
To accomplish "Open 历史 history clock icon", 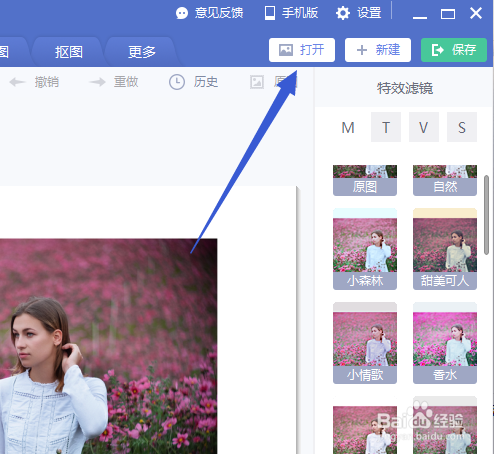I will coord(177,82).
